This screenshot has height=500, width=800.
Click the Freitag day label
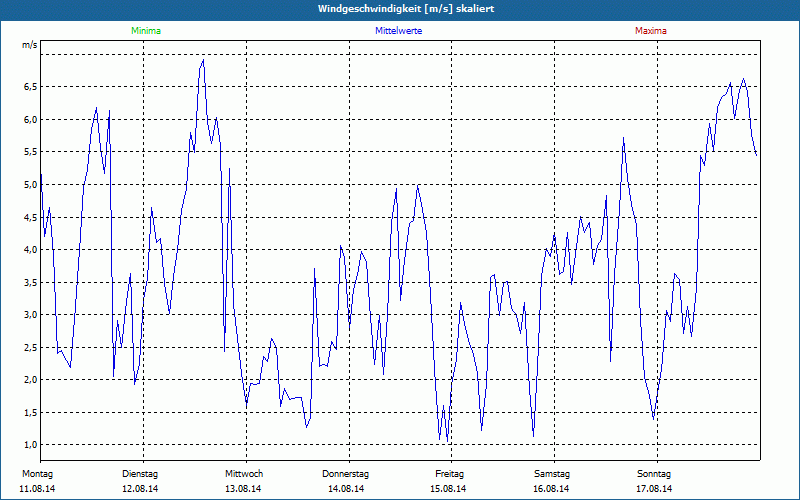pos(449,474)
